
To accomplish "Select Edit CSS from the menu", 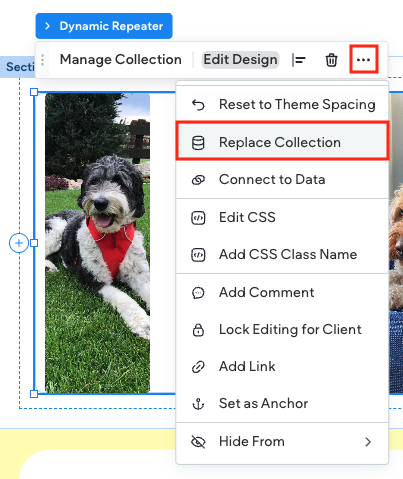I will click(282, 217).
